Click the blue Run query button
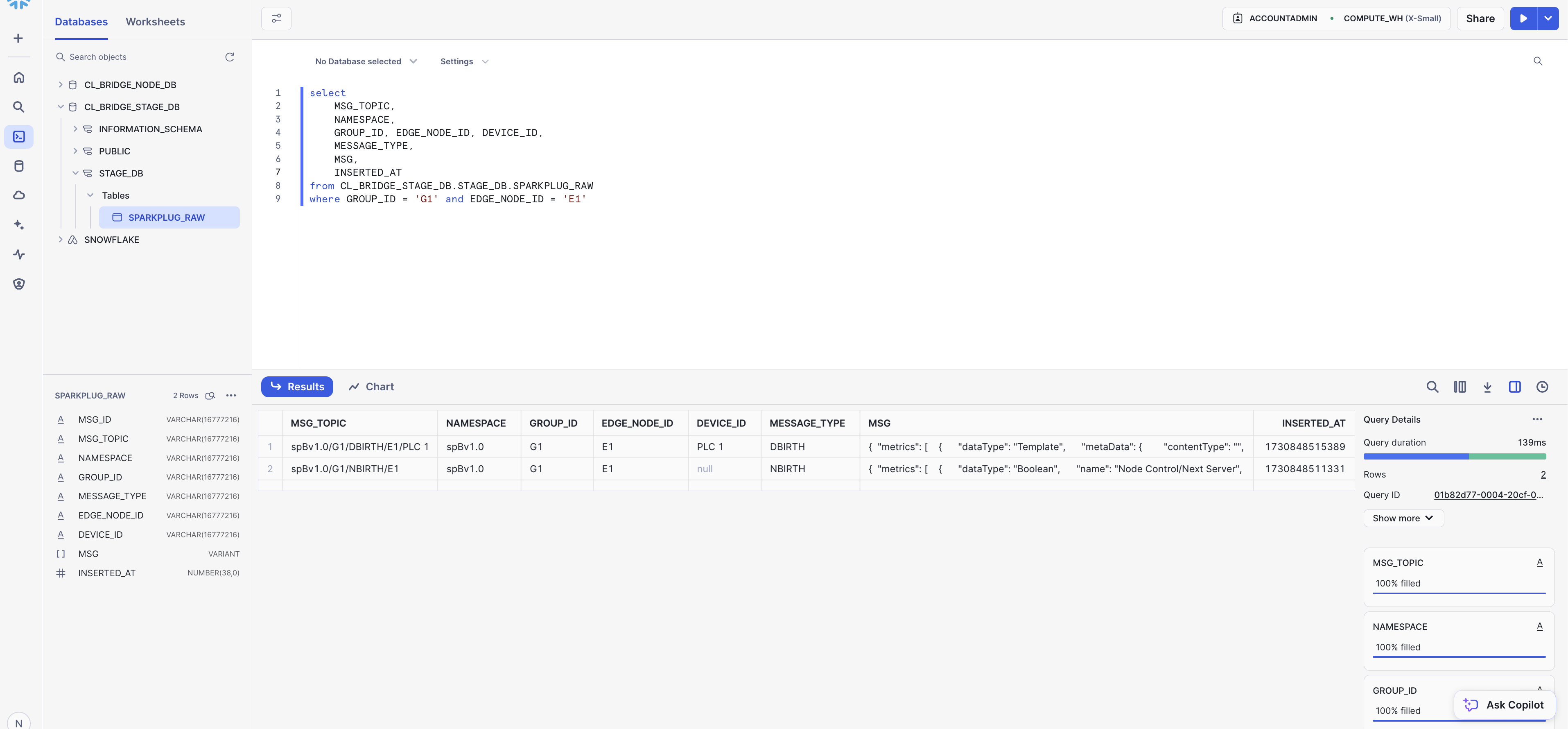 [x=1523, y=18]
